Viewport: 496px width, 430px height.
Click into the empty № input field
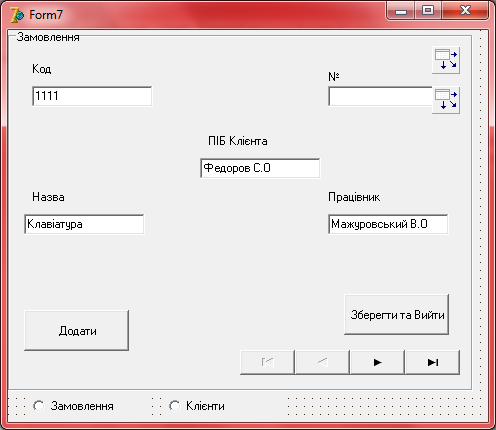click(380, 96)
